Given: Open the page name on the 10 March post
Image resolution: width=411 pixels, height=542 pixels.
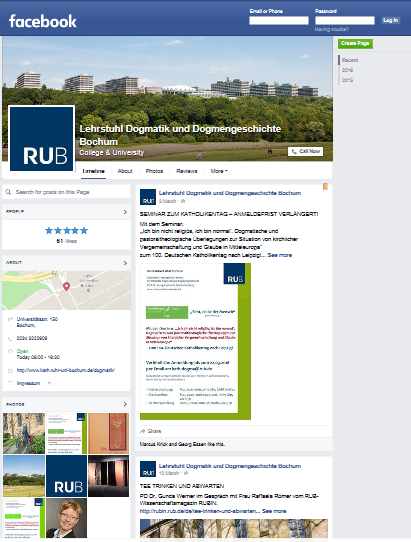Looking at the screenshot, I should [x=230, y=466].
